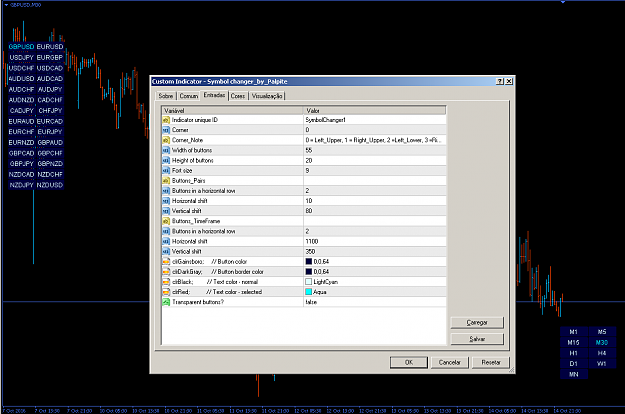
Task: Switch to the Visualização tab
Action: [267, 96]
